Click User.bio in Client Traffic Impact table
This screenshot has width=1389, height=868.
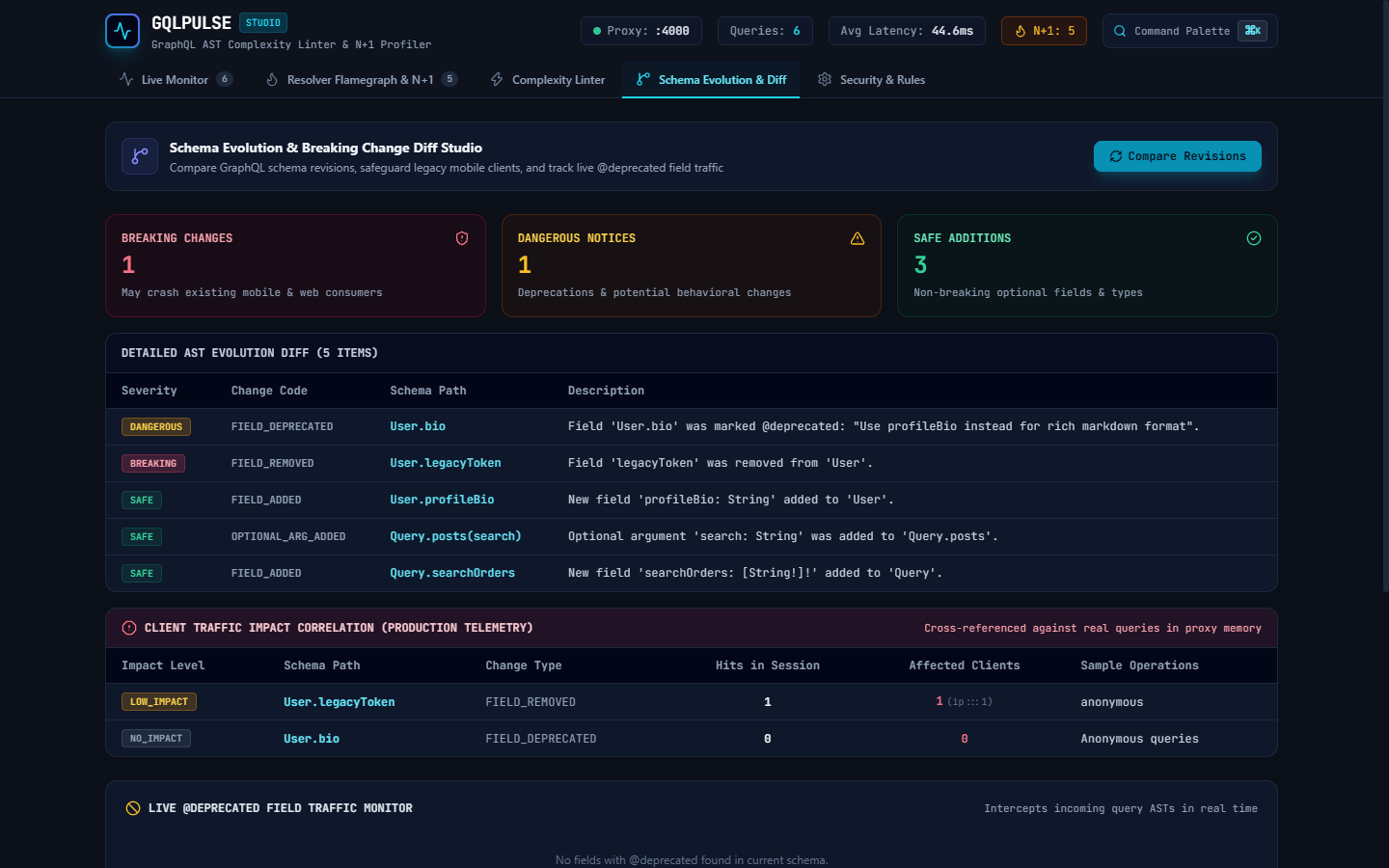[312, 739]
